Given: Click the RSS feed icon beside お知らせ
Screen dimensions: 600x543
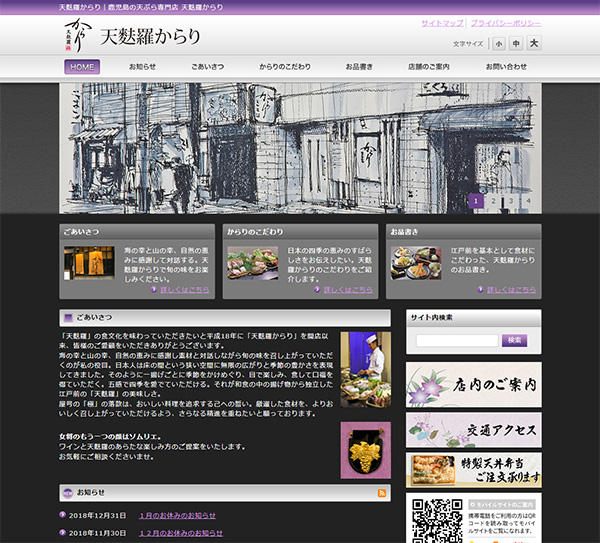Looking at the screenshot, I should point(382,493).
